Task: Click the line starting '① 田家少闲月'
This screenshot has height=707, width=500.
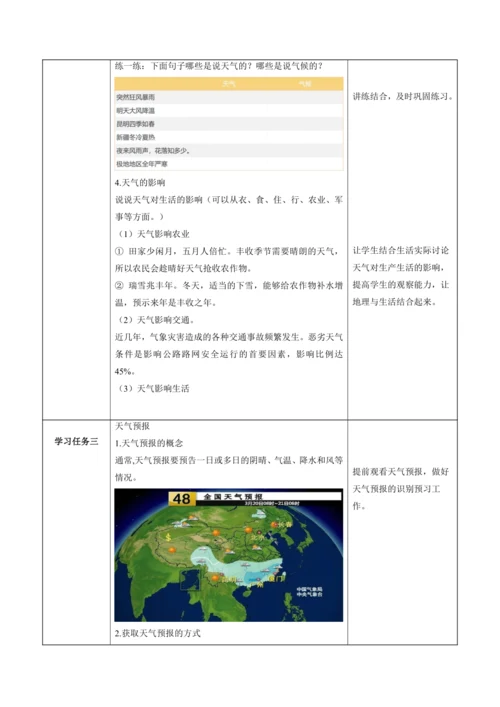Action: click(x=228, y=251)
